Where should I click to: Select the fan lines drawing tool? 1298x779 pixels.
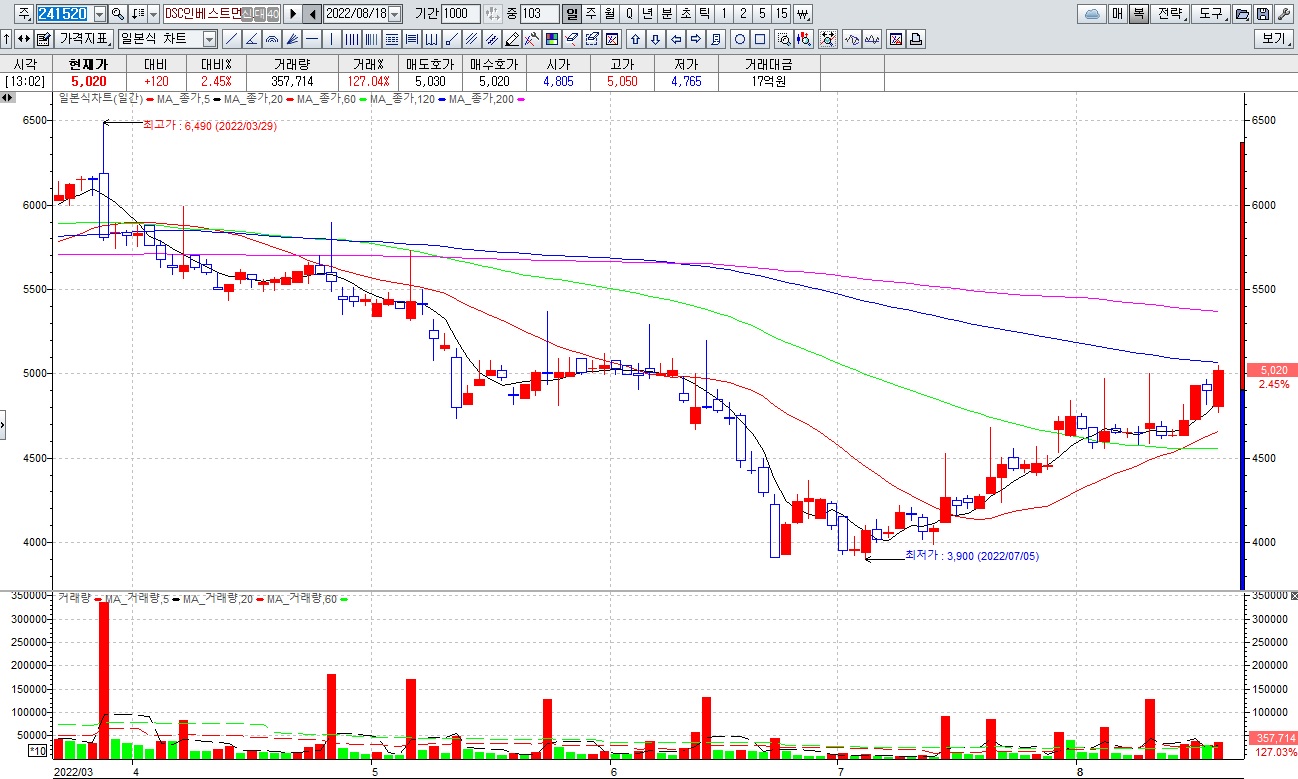pos(291,39)
